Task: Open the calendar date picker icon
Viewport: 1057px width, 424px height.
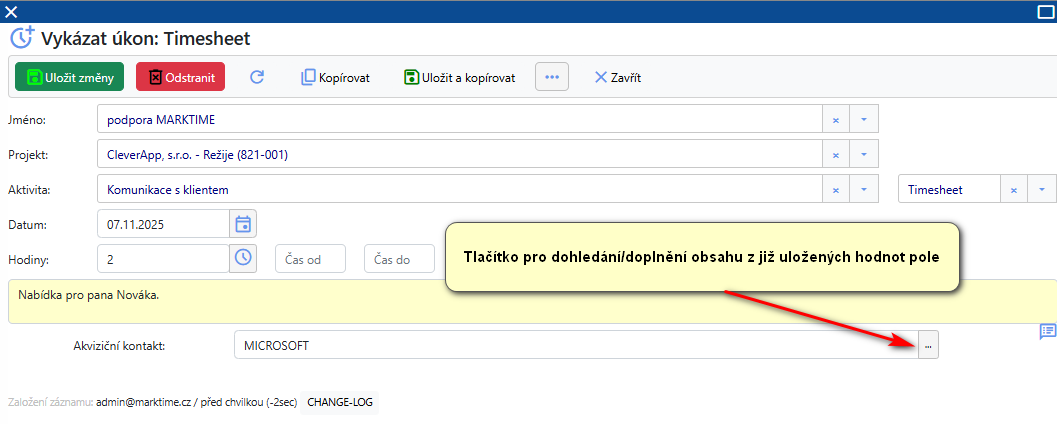Action: point(243,223)
